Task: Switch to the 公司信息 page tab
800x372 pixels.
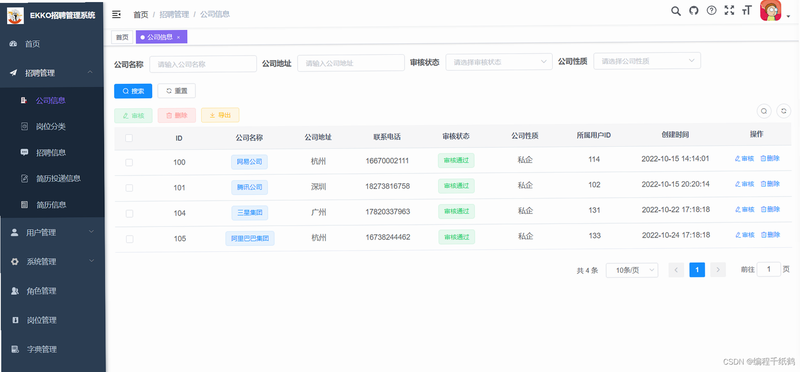Action: [161, 37]
